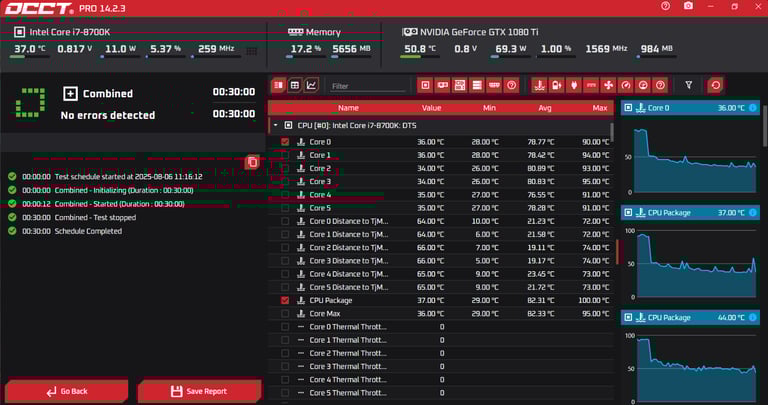
Task: Take a screenshot with the camera icon
Action: click(688, 6)
